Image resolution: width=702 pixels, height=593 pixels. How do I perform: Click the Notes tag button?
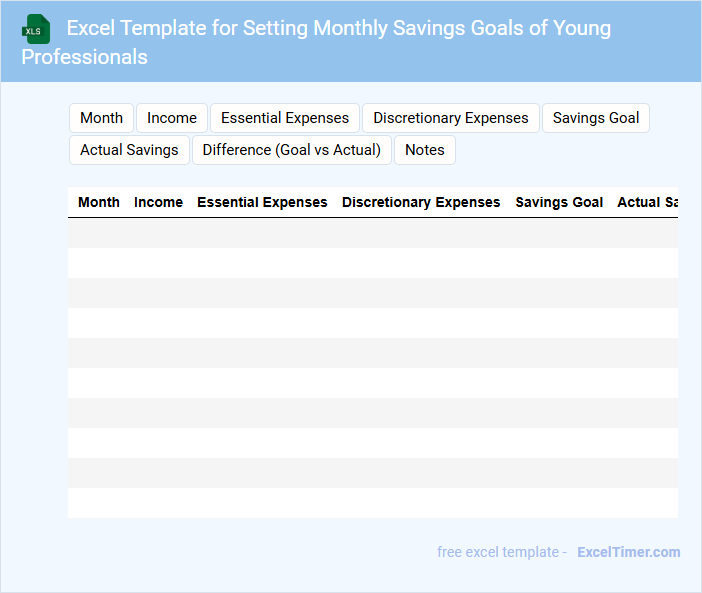point(425,150)
